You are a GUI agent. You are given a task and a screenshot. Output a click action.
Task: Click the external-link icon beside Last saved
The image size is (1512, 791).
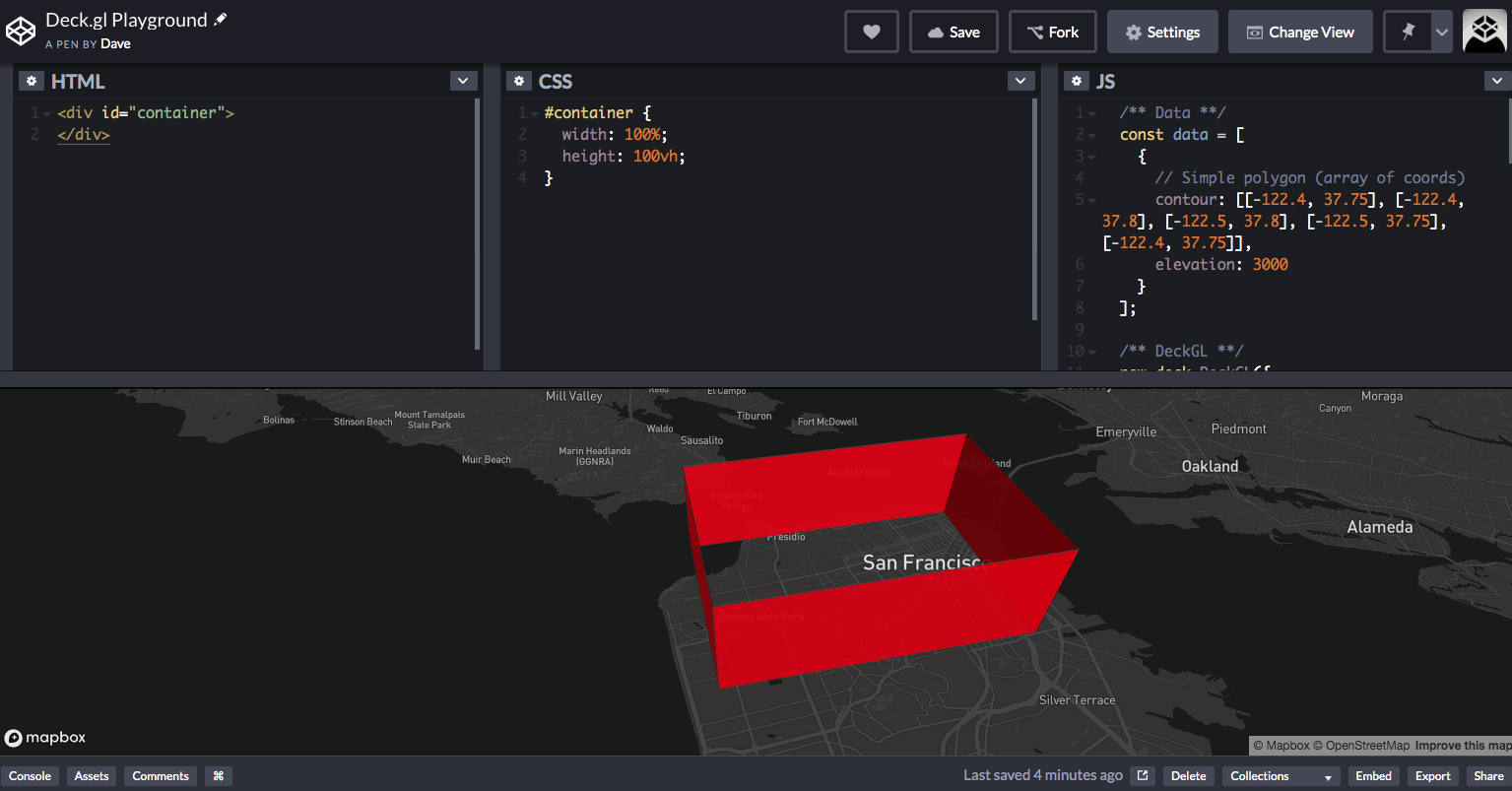click(1144, 775)
